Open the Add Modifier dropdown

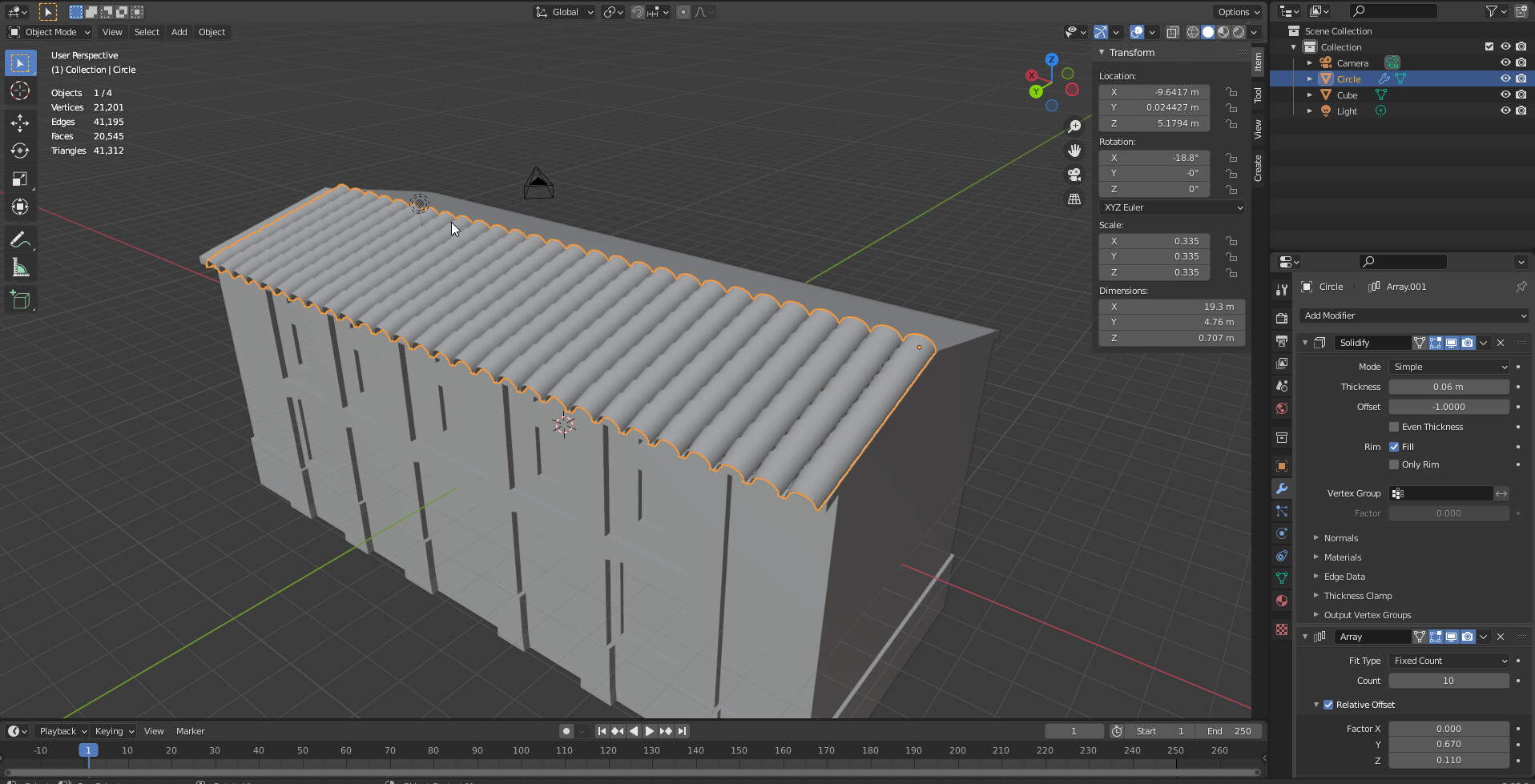point(1414,316)
